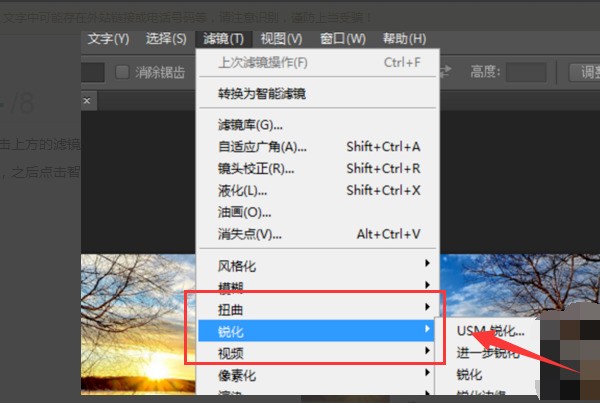Open the 视图(V) menu

click(x=281, y=39)
